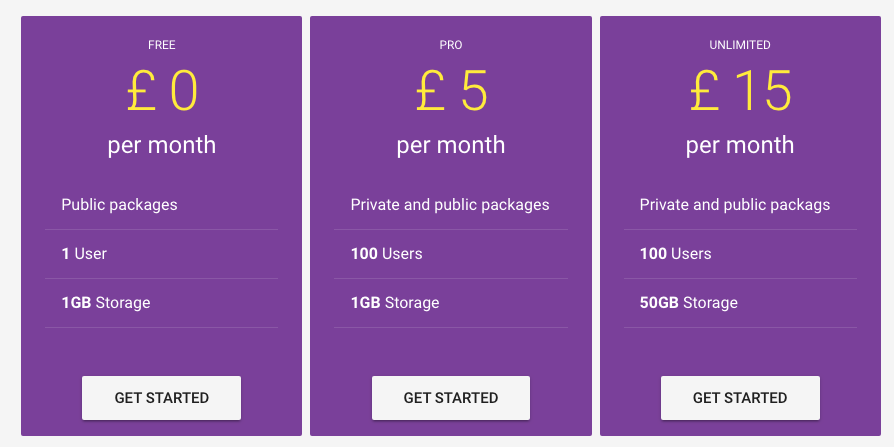Click per month under the £ 15 price
894x447 pixels.
740,145
